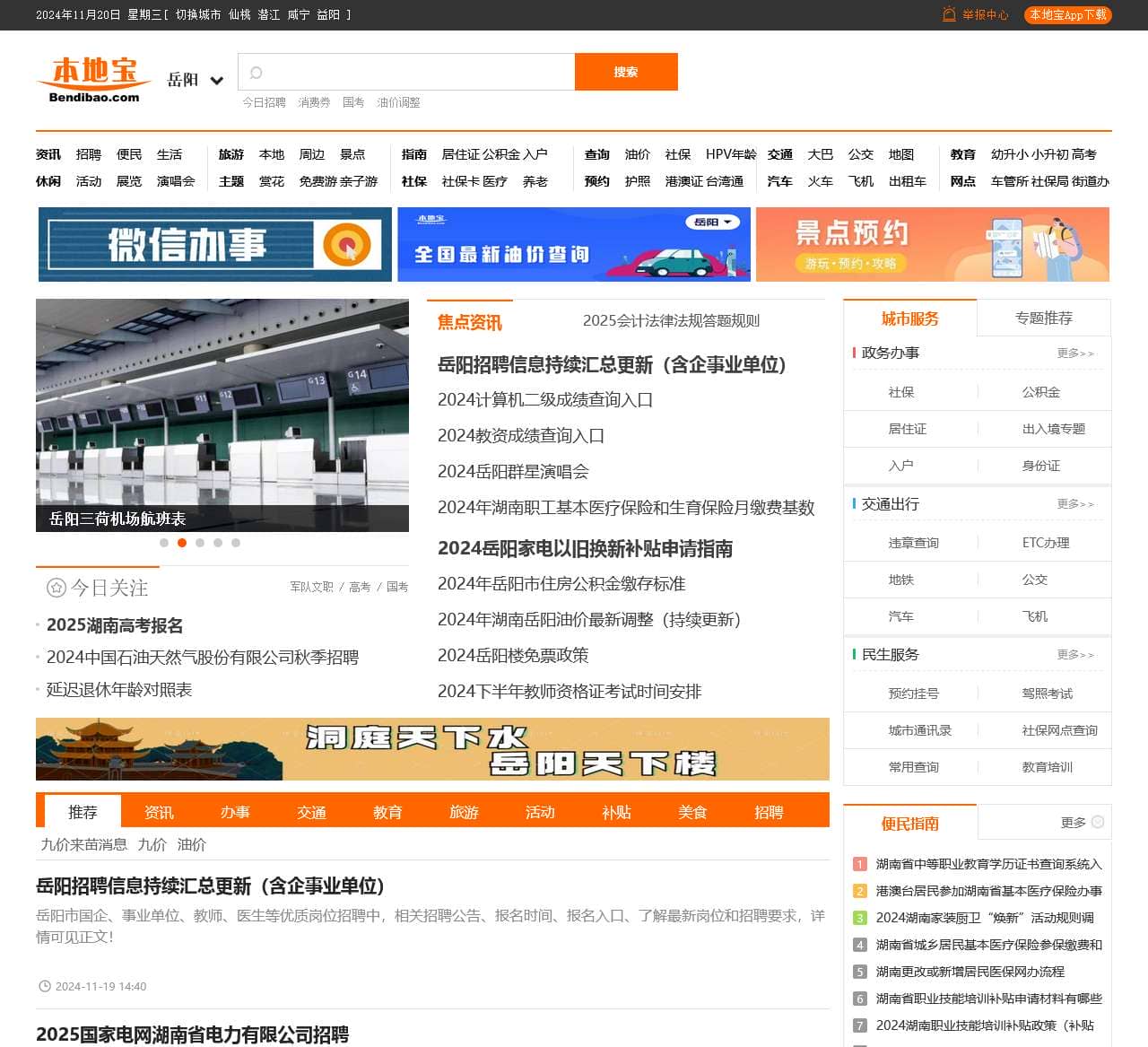Open 2024岳阳楼免票政策 article

pyautogui.click(x=513, y=656)
